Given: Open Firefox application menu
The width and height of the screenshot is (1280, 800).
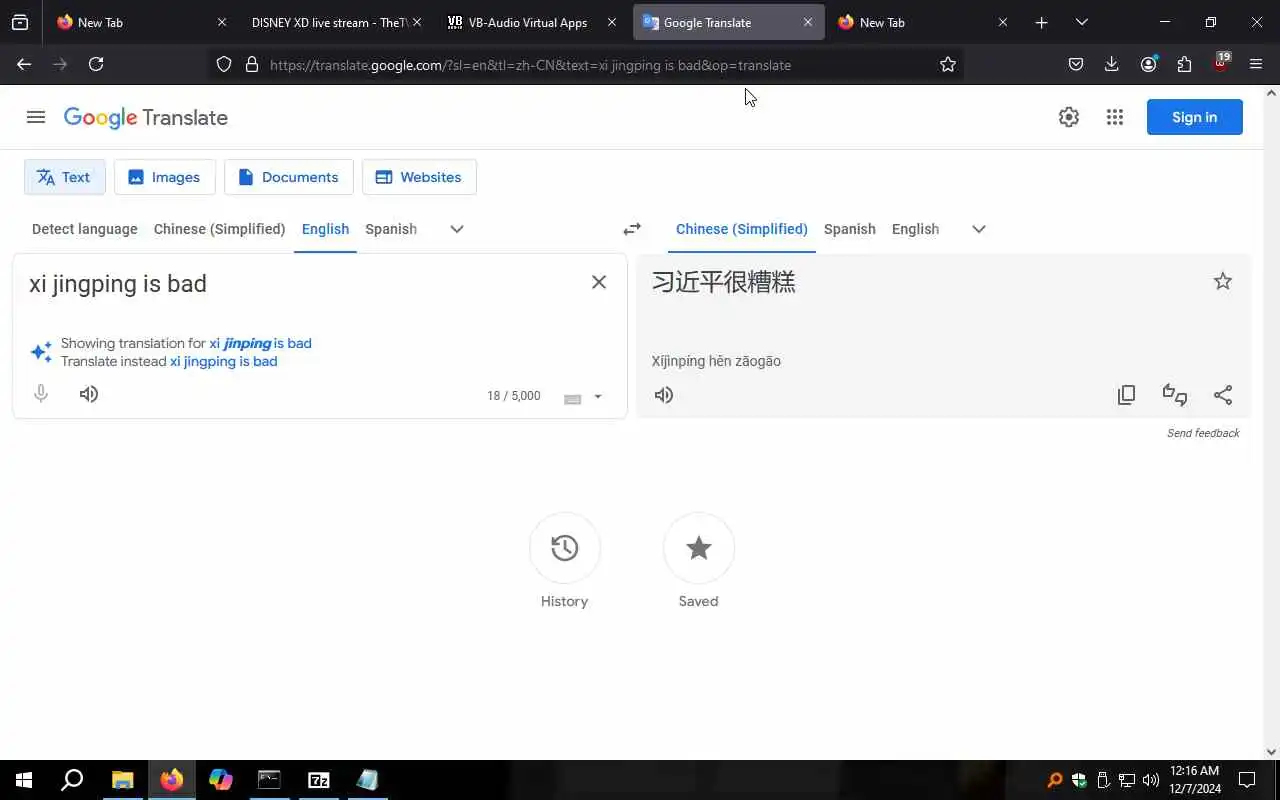Looking at the screenshot, I should click(1256, 64).
